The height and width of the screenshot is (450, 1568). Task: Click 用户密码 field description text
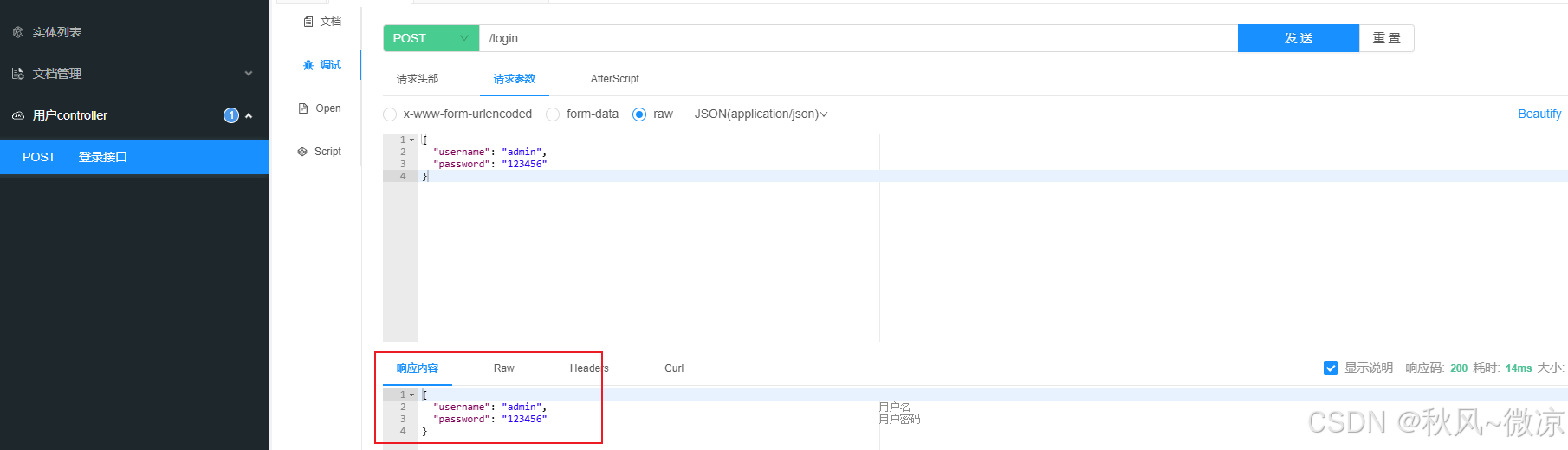pos(899,419)
